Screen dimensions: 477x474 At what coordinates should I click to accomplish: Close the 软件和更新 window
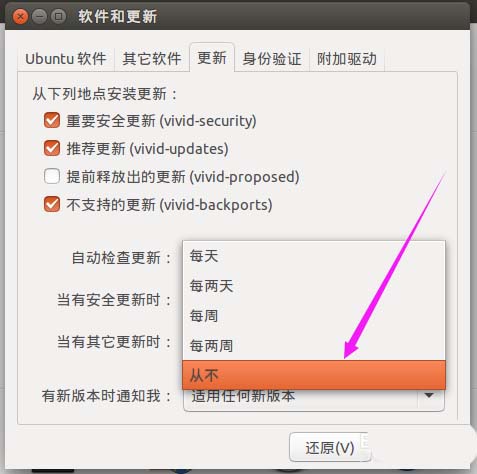(x=20, y=16)
